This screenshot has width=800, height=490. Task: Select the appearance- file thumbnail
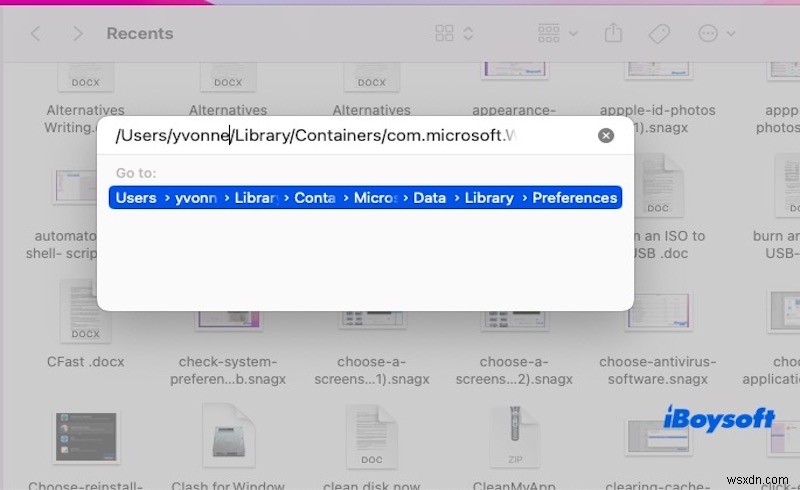click(x=514, y=70)
